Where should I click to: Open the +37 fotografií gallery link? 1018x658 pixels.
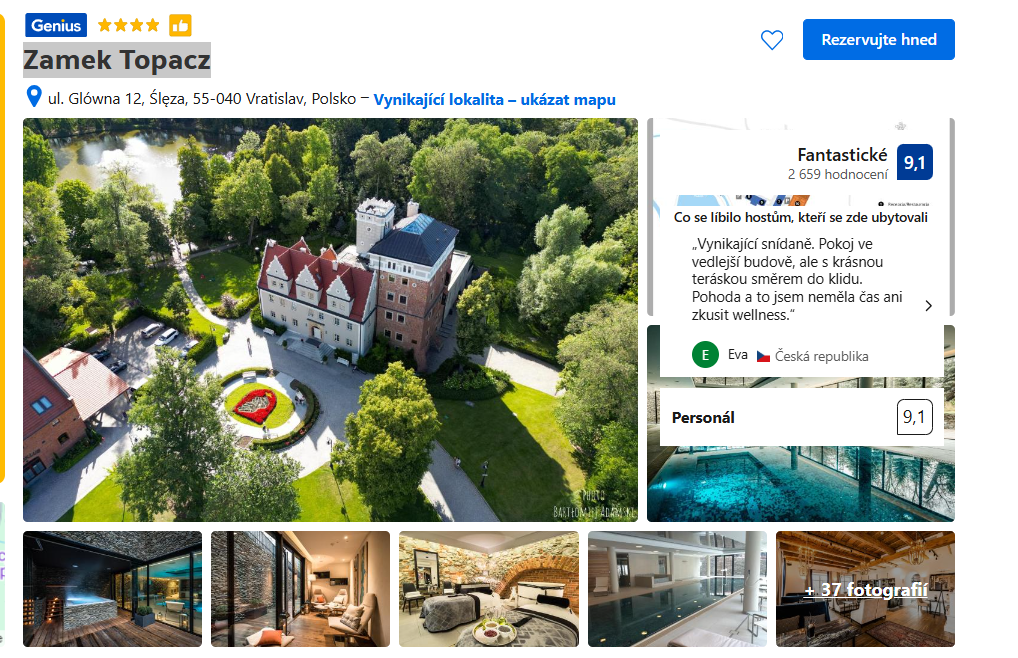pos(865,589)
